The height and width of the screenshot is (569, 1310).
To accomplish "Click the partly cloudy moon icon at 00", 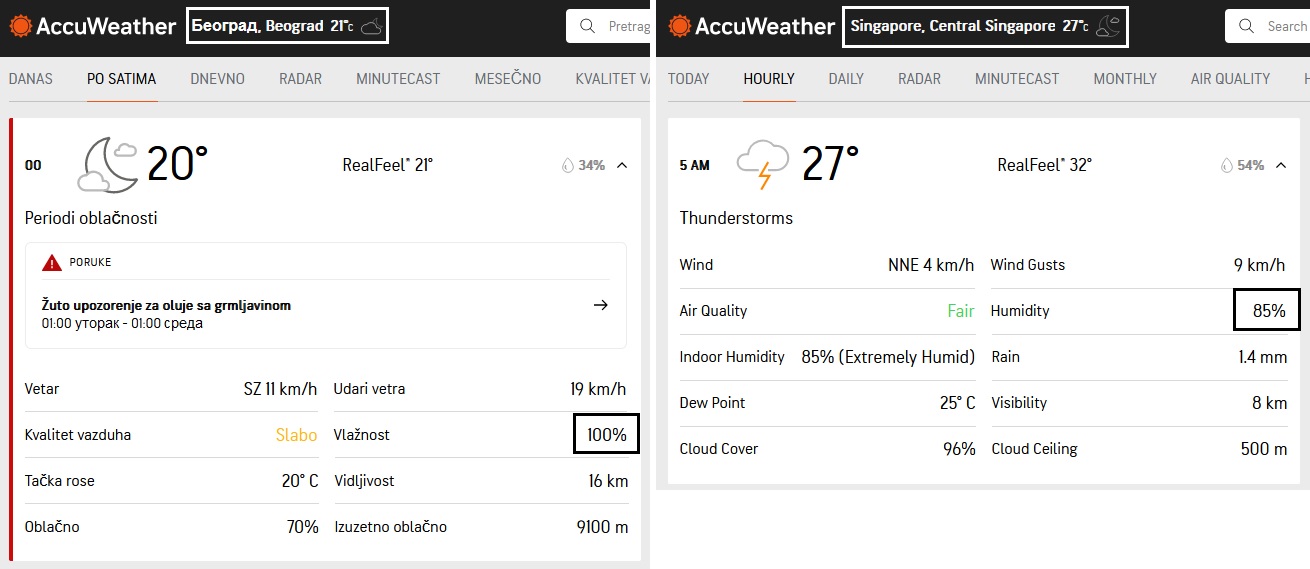I will pyautogui.click(x=109, y=164).
